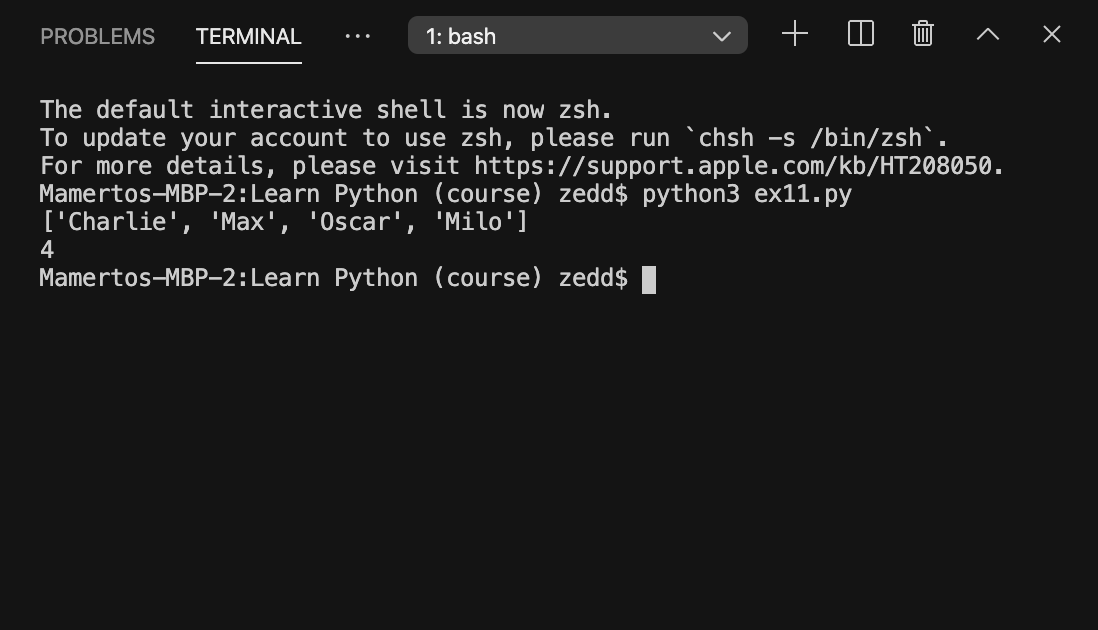Click the number 4 output line
Screen dimensions: 1098x630
tap(45, 249)
